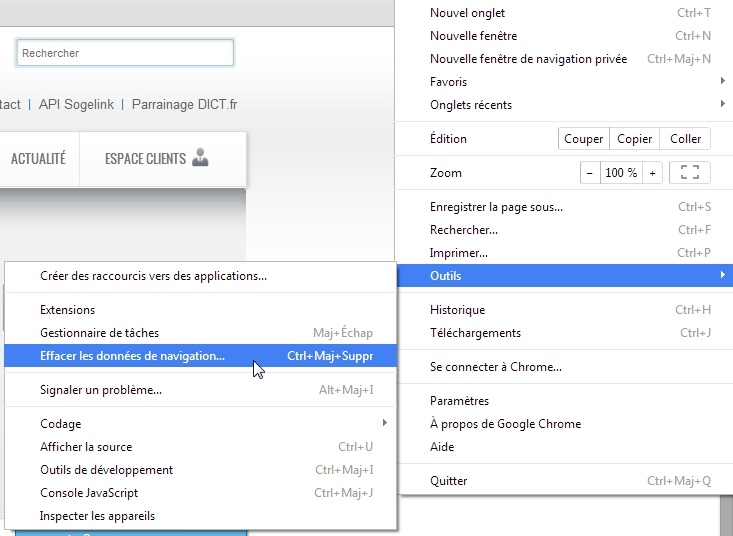
Task: Choose Afficher la source
Action: 201,446
